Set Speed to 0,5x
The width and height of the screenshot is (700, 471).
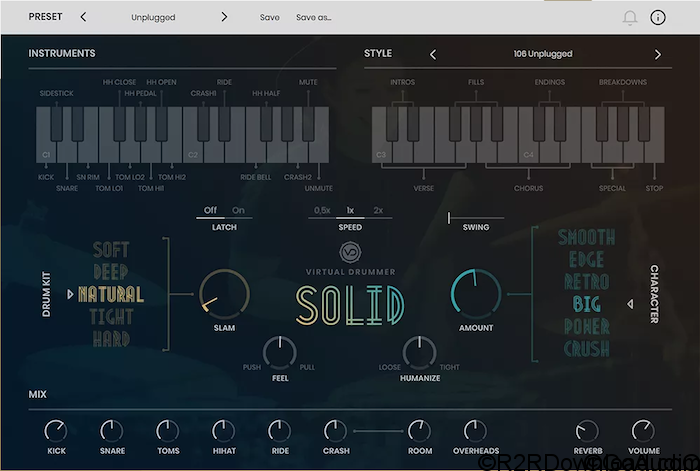pyautogui.click(x=322, y=210)
